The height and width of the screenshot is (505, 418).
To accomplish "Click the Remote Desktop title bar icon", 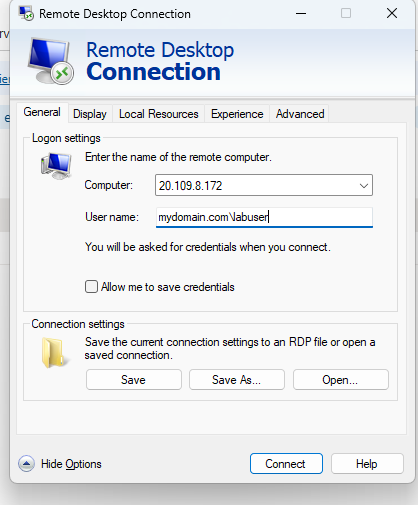I will tap(26, 13).
